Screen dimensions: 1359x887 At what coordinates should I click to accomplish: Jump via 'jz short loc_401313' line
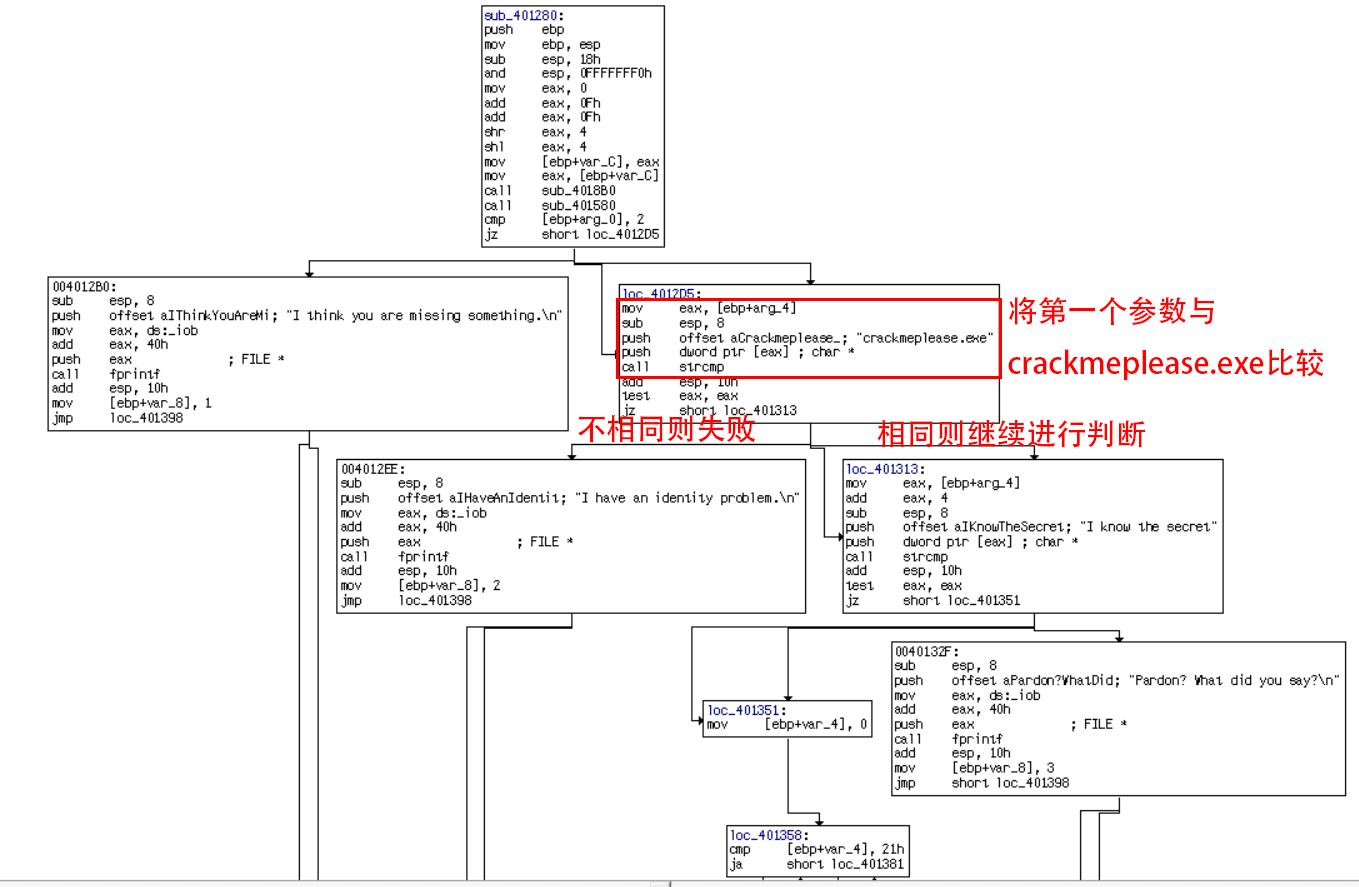coord(709,411)
